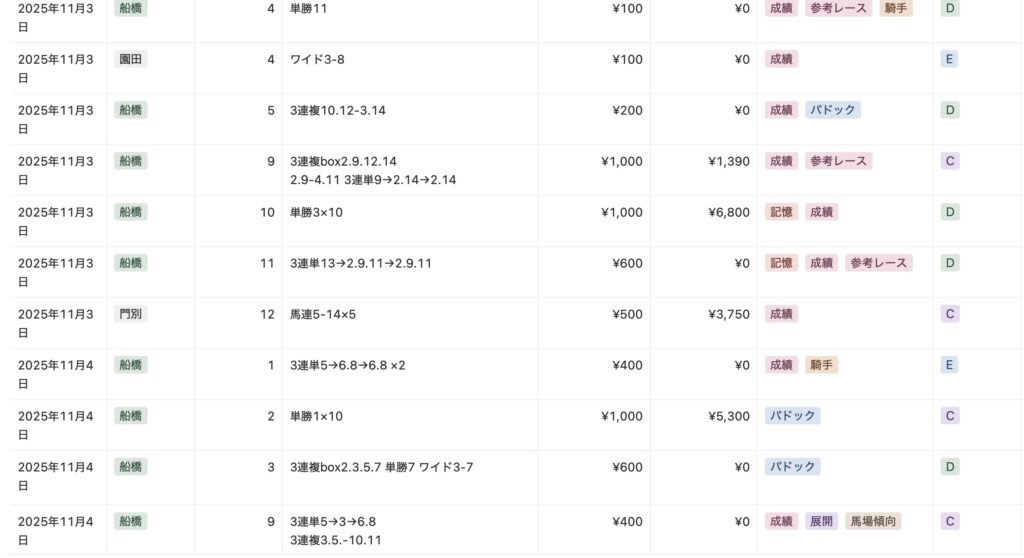The height and width of the screenshot is (558, 1024).
Task: Open the 3連複box2.3.5.7 単勝7 ワイド3-7 cell
Action: click(x=382, y=467)
